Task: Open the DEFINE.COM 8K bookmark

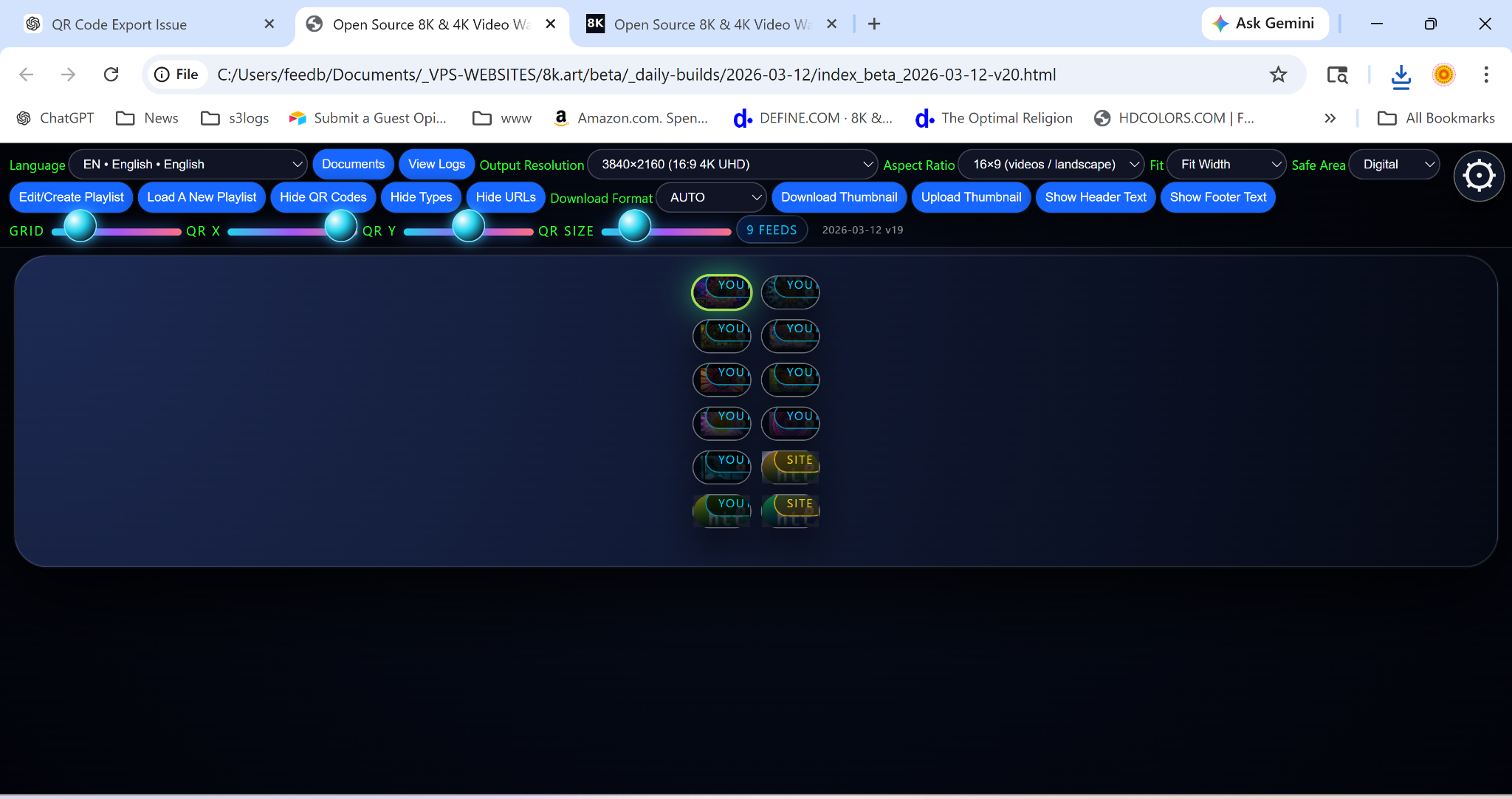Action: pyautogui.click(x=812, y=118)
